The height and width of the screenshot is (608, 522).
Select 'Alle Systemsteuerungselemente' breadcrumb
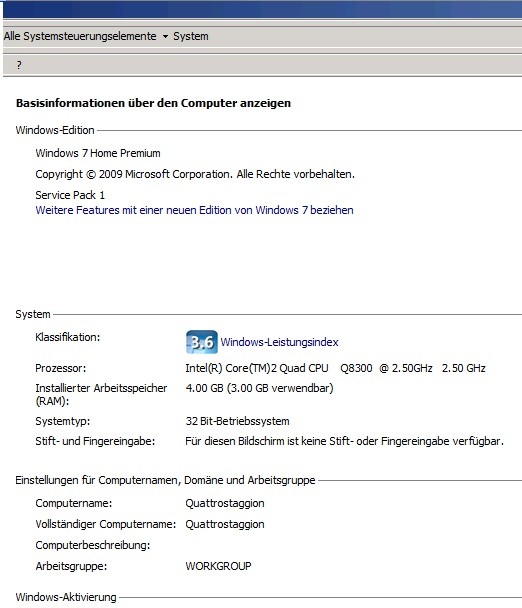80,36
